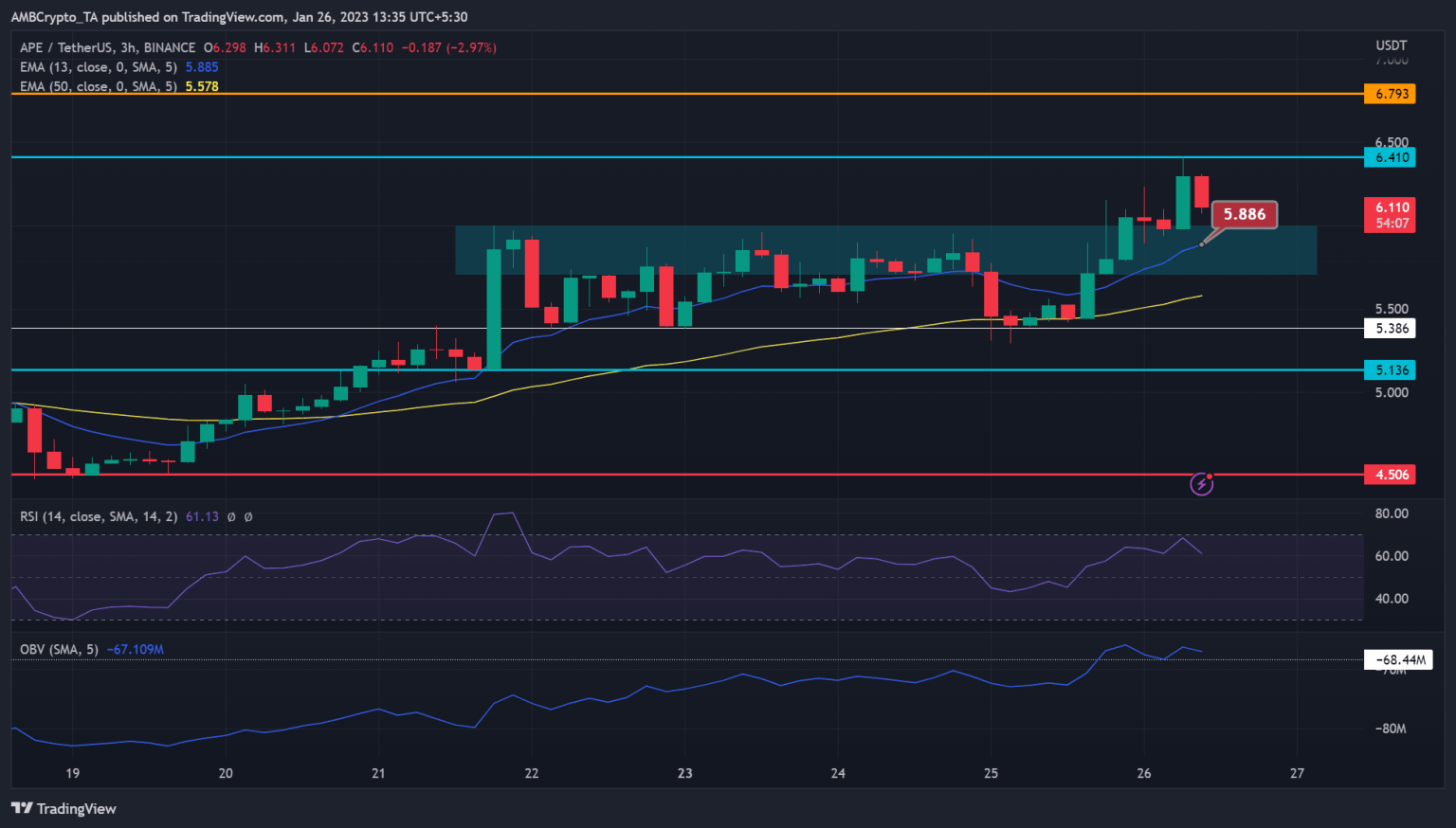The height and width of the screenshot is (828, 1456).
Task: Click the cyan 5.136 support level label
Action: [x=1391, y=370]
